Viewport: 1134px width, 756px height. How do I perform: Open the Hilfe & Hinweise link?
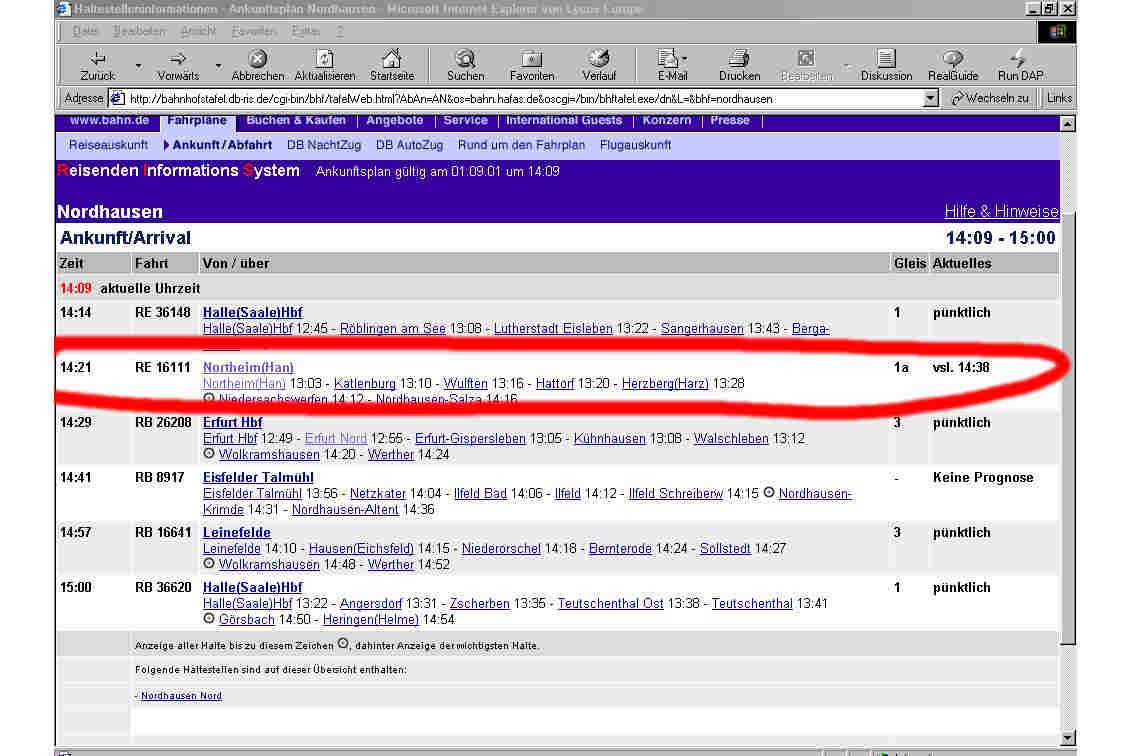pos(1001,211)
